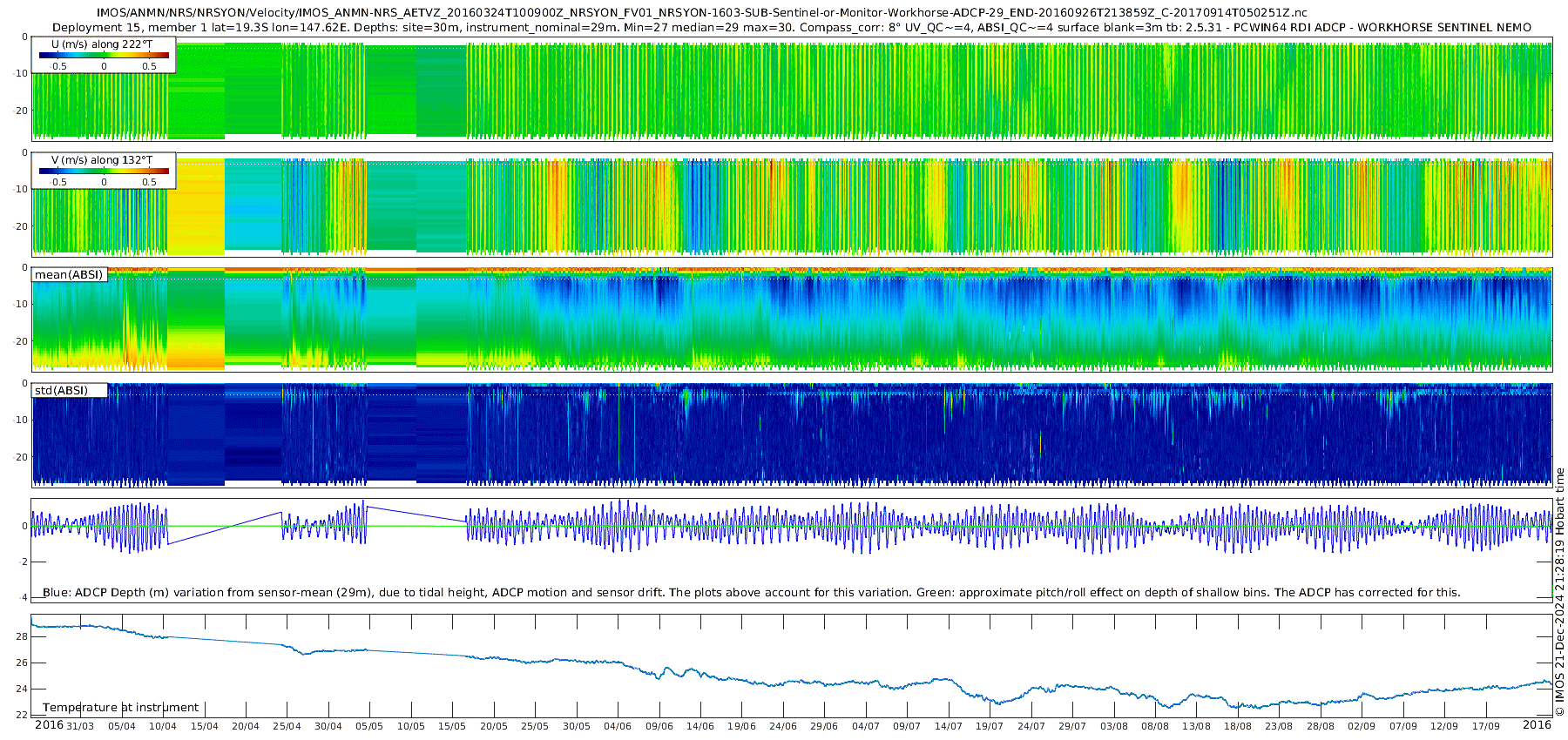The height and width of the screenshot is (740, 1568).
Task: Click the V velocity colorbar along 132°T
Action: pyautogui.click(x=104, y=172)
